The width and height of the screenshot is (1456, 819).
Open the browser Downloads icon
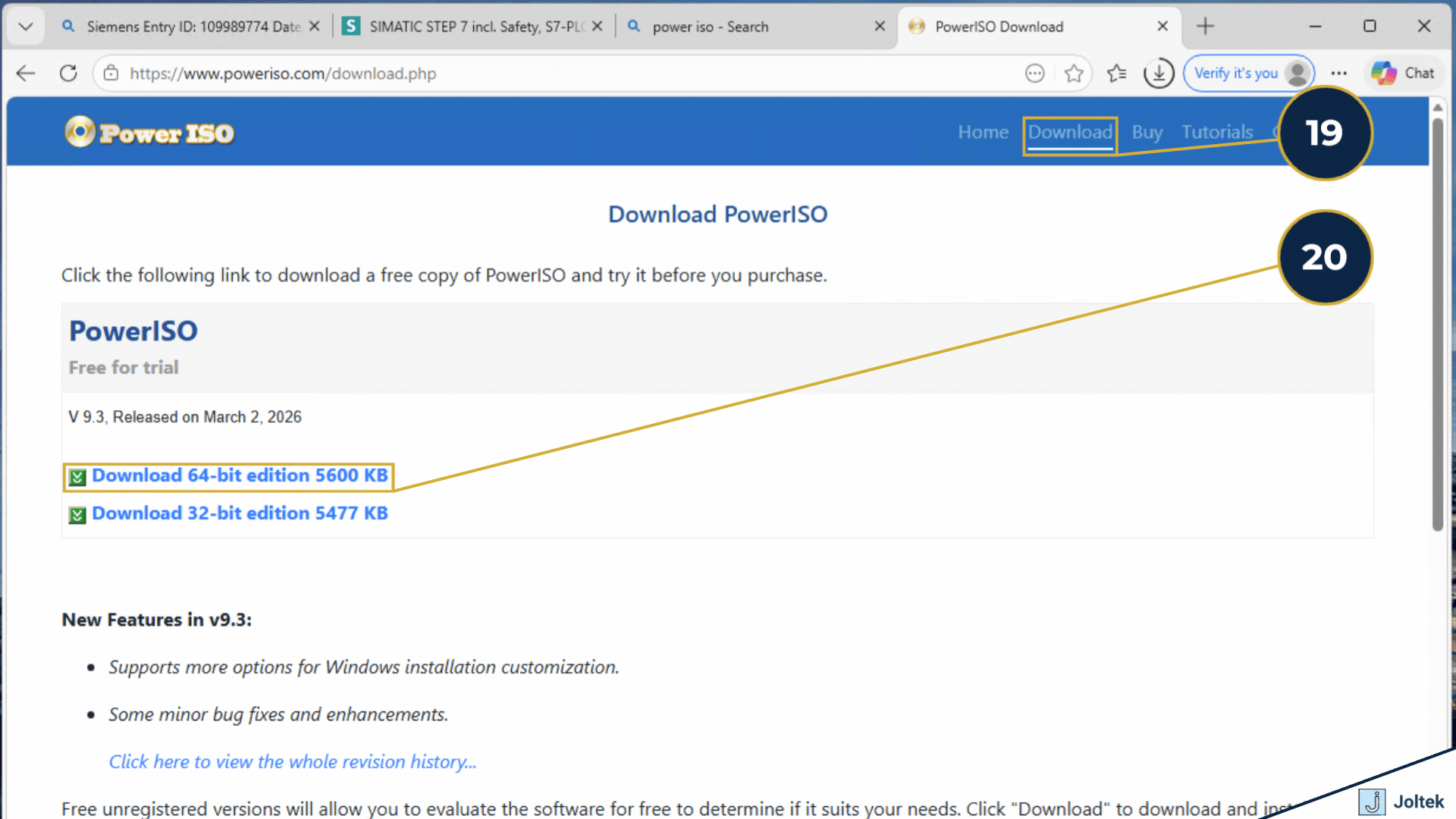click(x=1158, y=73)
